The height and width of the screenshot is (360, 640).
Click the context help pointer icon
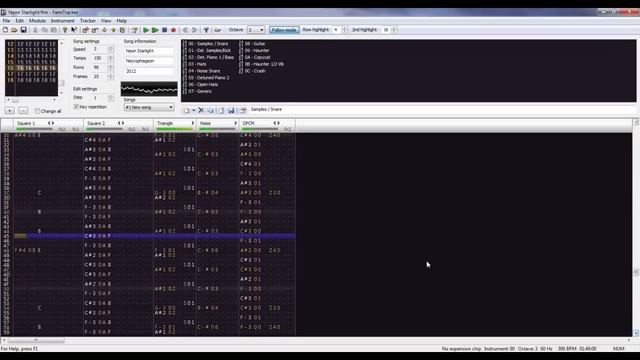pos(74,30)
